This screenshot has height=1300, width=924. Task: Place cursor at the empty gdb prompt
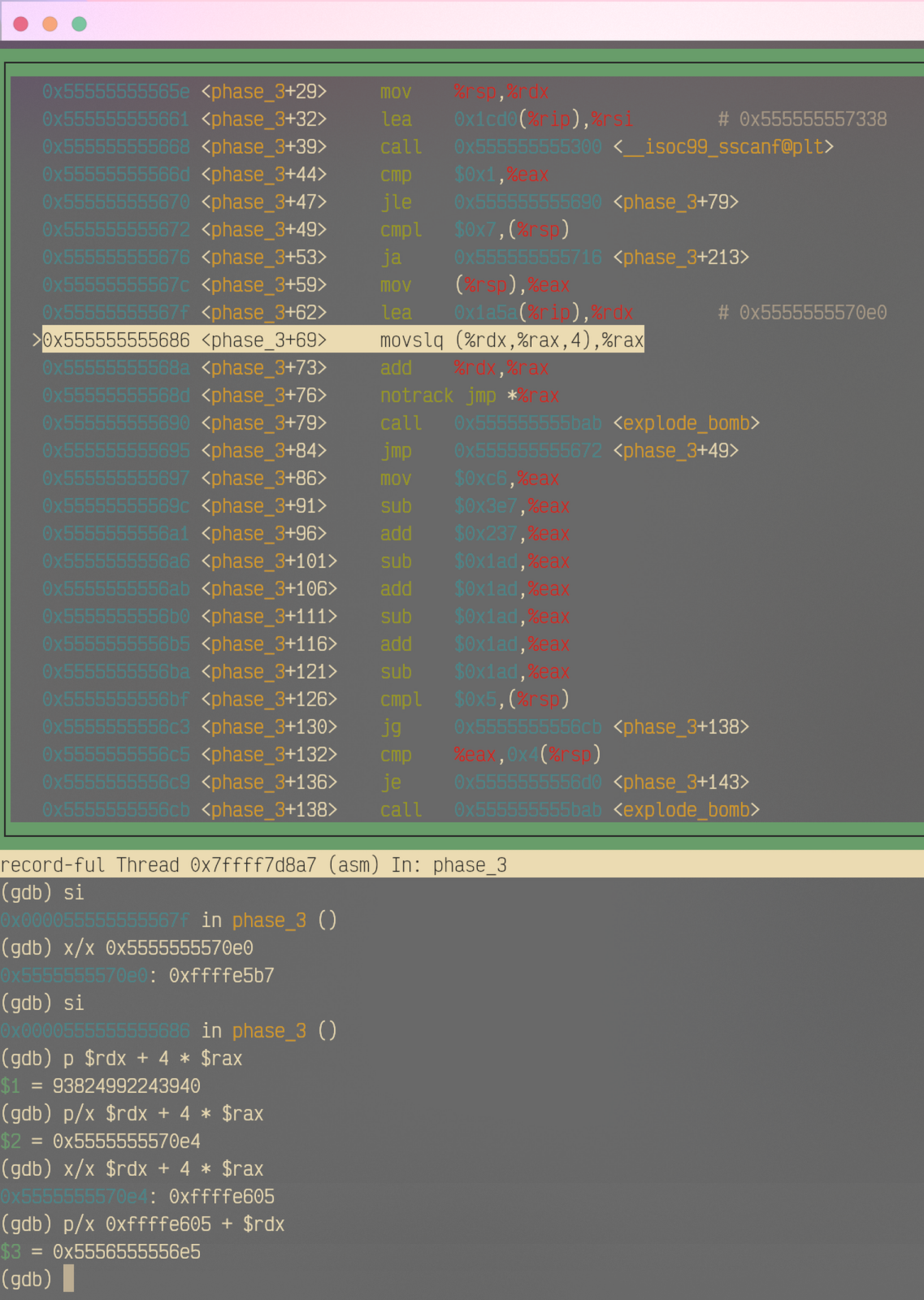click(68, 1280)
